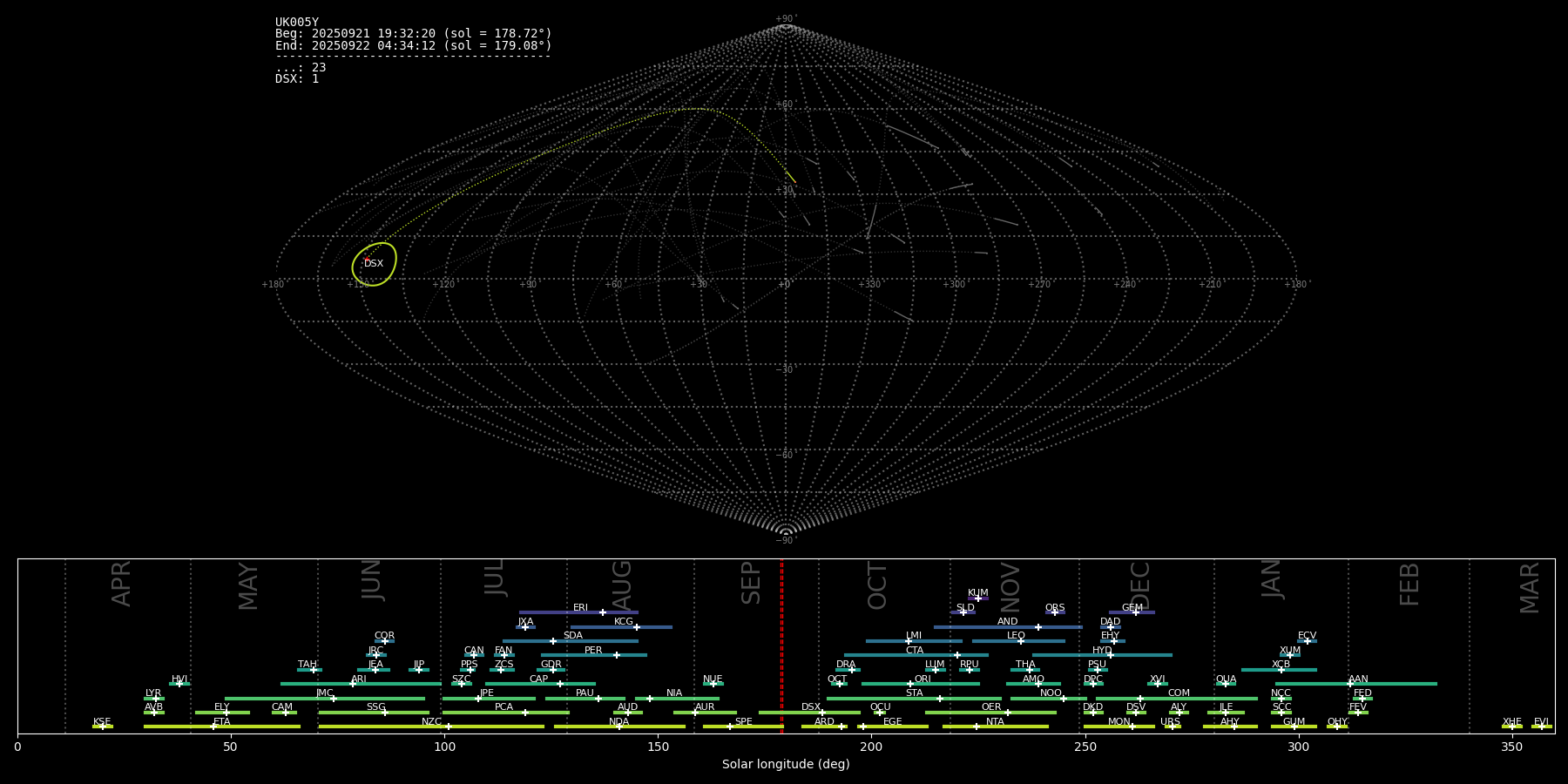Click the LEO shower label

1016,636
